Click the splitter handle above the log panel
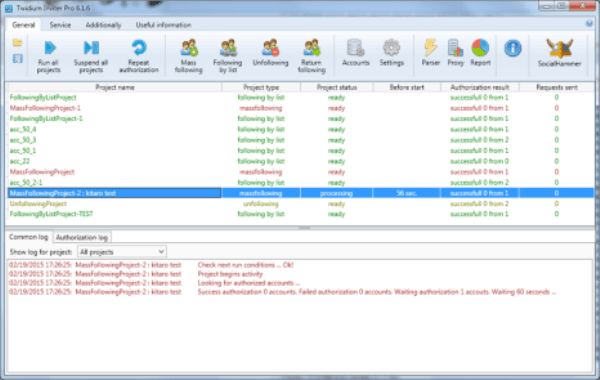The image size is (600, 380). 305,228
